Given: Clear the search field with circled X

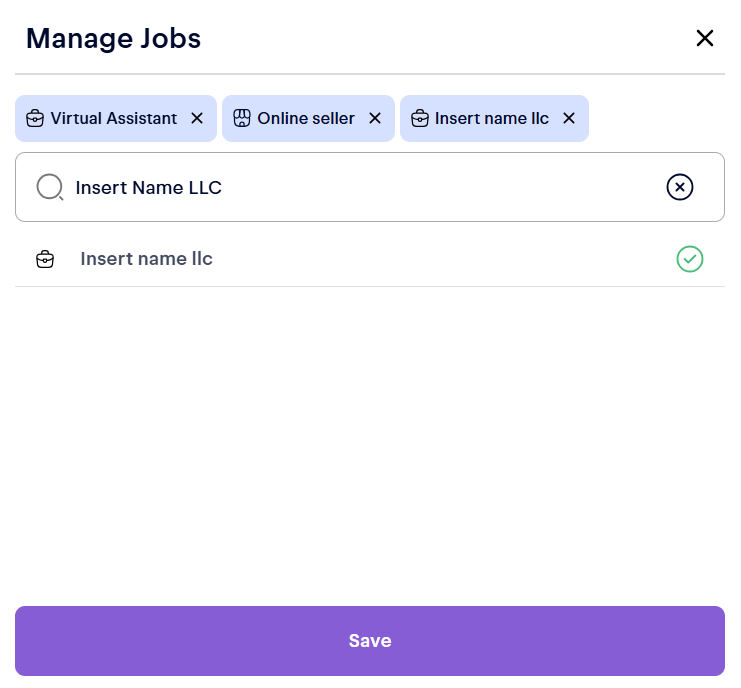Looking at the screenshot, I should click(x=679, y=187).
